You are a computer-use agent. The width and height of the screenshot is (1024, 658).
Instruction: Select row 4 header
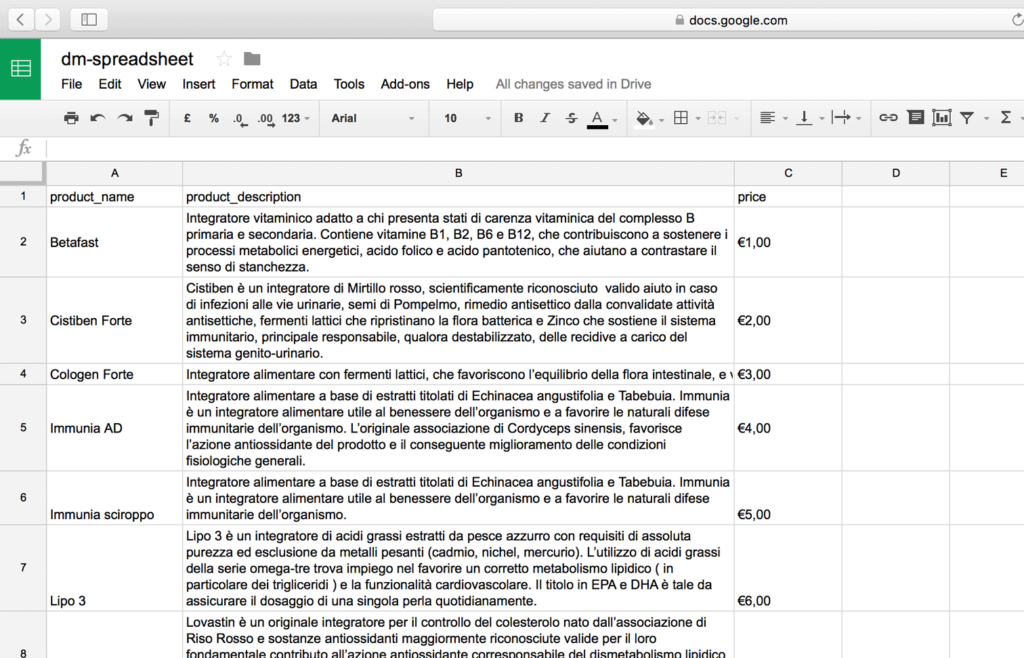click(x=23, y=374)
